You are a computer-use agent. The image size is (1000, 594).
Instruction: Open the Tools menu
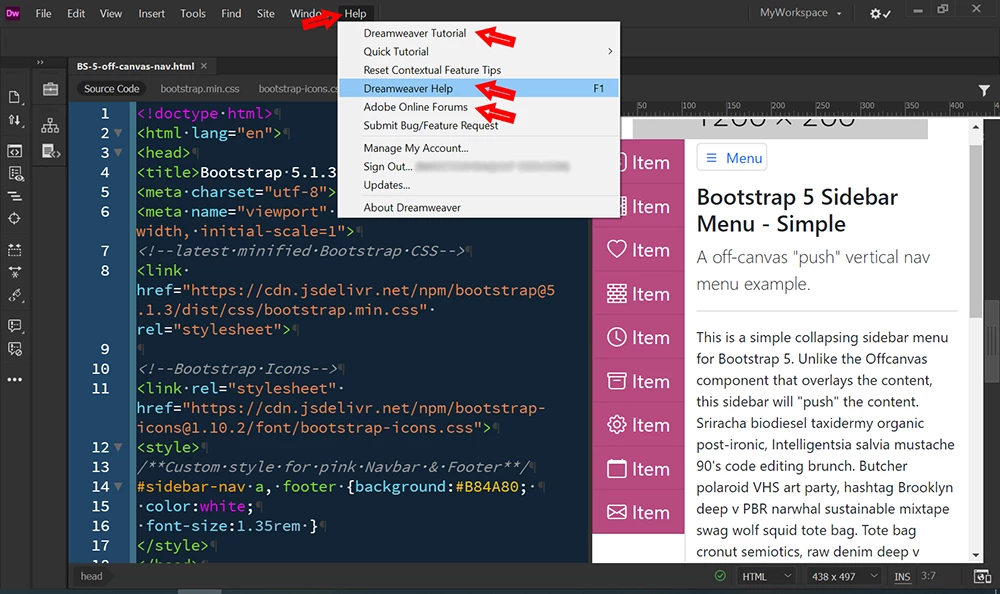coord(193,13)
